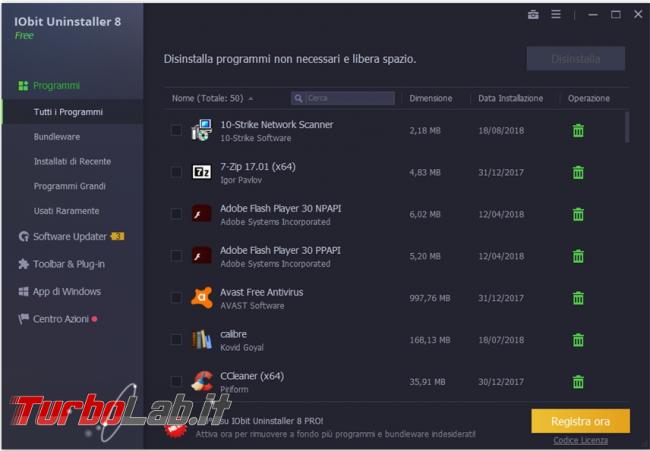Mark the calibre checkbox
Image resolution: width=650 pixels, height=451 pixels.
[x=176, y=339]
